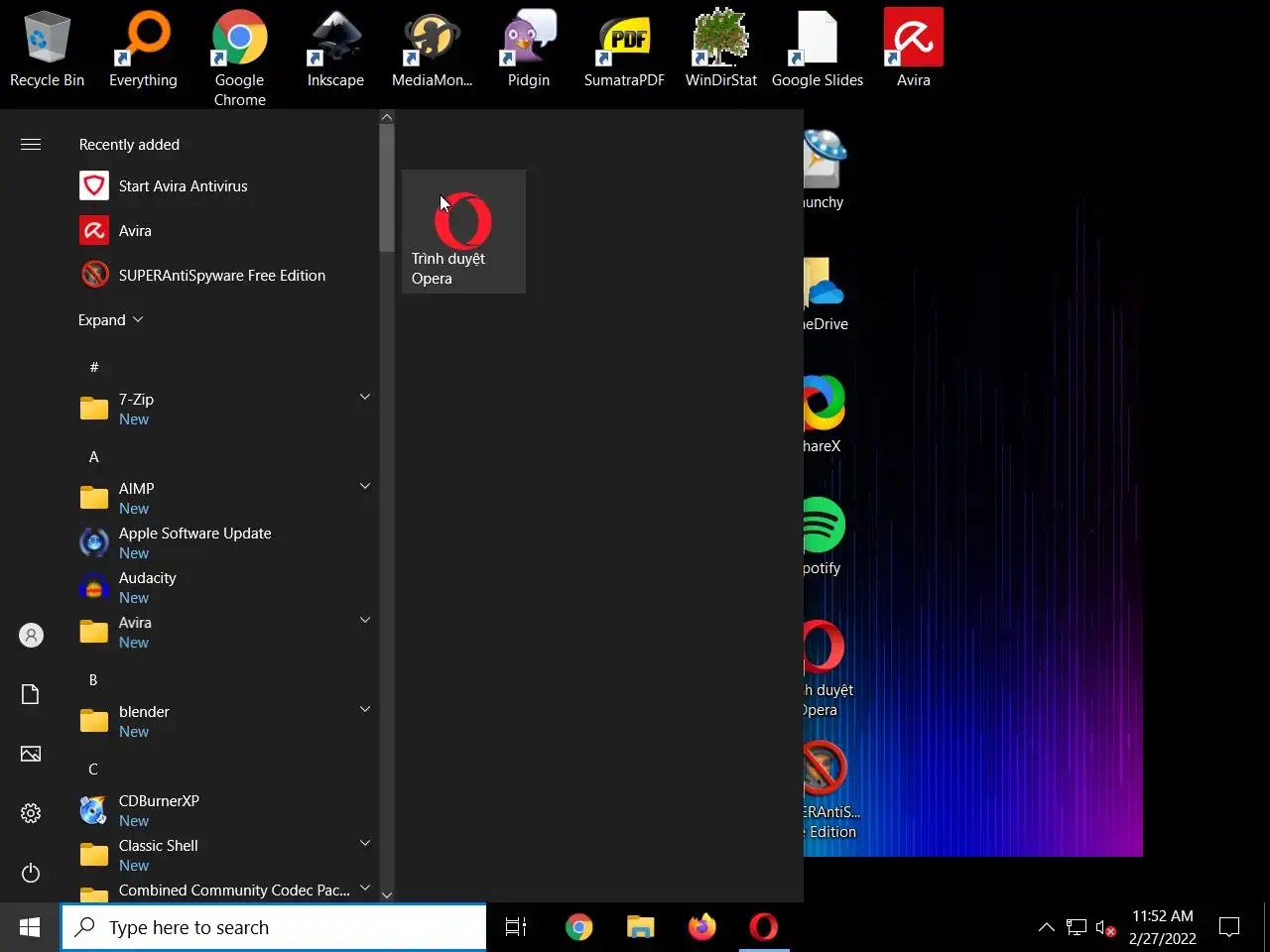This screenshot has height=952, width=1270.
Task: Open the Spotify desktop icon
Action: [824, 537]
